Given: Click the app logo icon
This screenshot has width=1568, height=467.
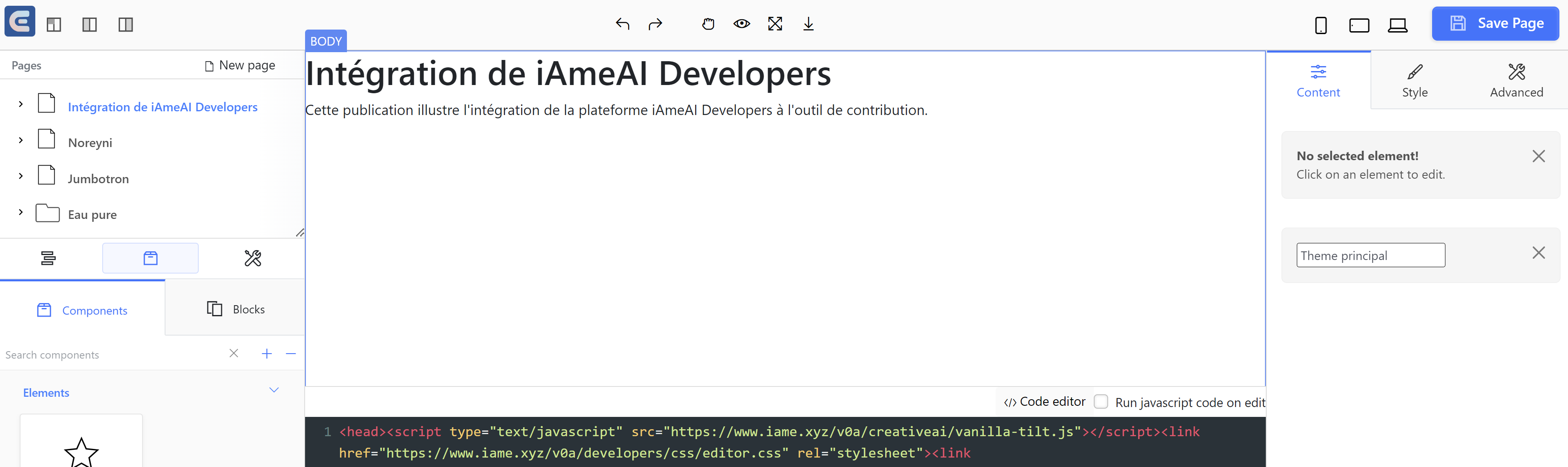Looking at the screenshot, I should tap(20, 22).
